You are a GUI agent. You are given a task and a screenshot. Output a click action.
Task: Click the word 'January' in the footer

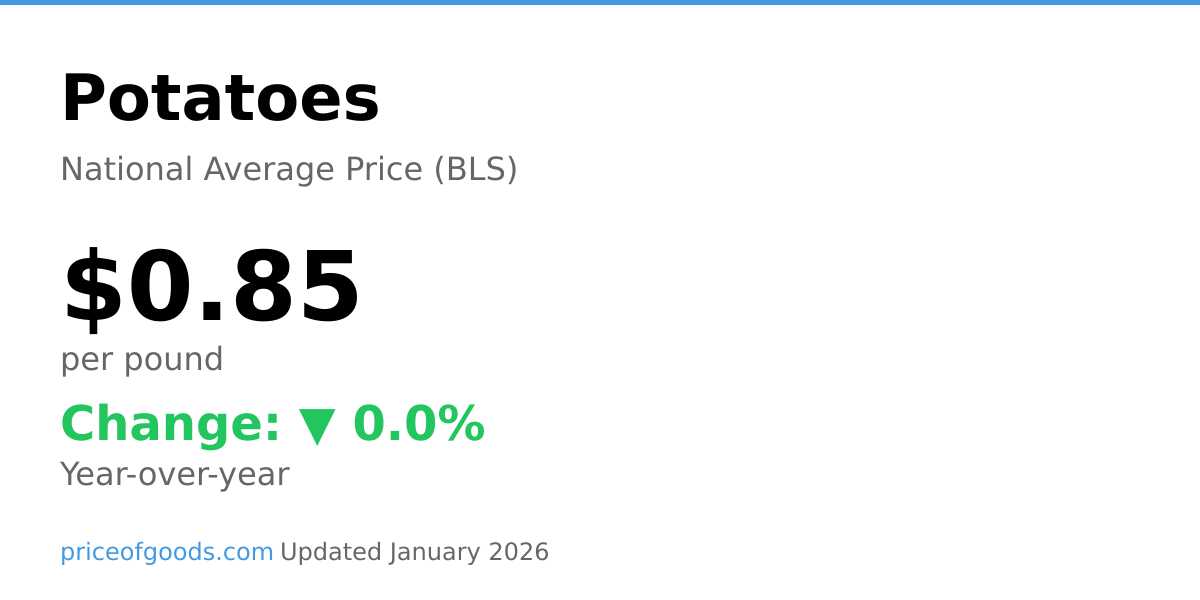click(x=434, y=552)
